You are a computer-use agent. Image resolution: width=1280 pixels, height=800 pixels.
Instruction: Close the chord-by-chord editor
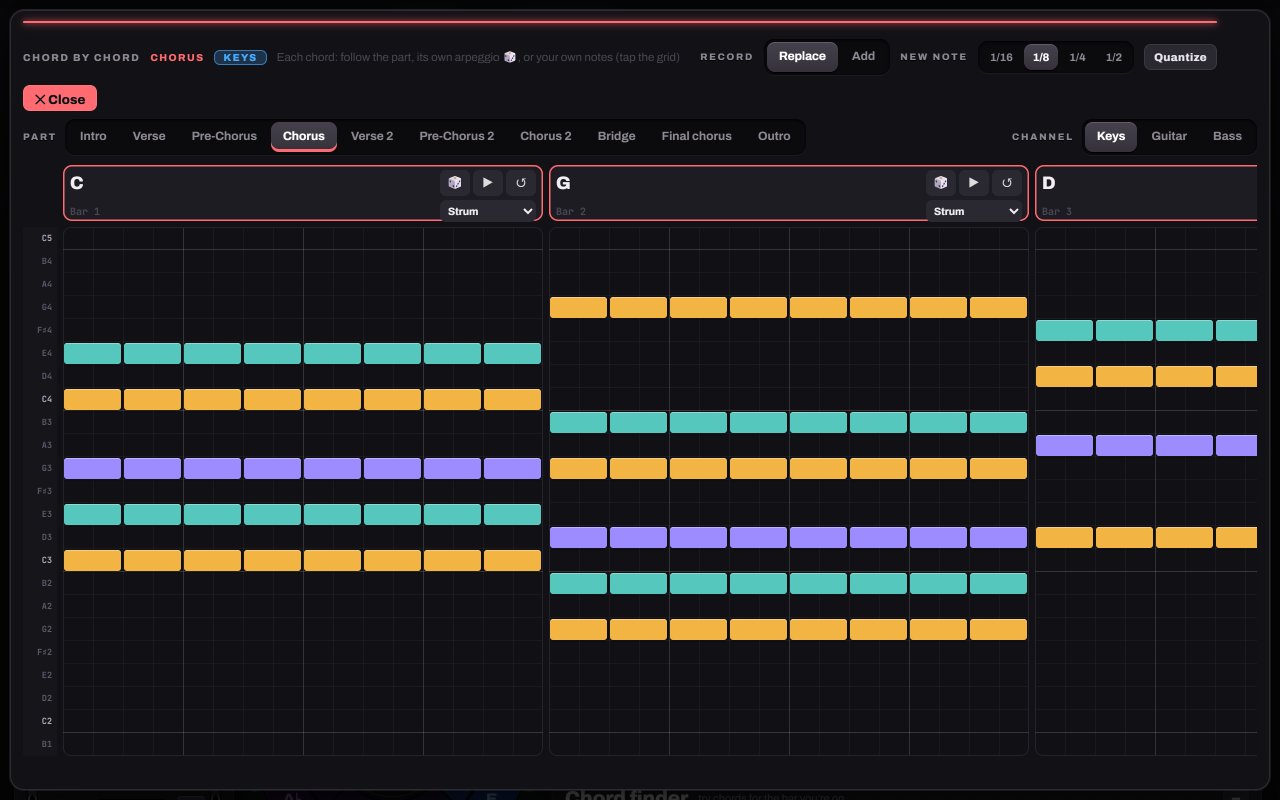pos(60,99)
